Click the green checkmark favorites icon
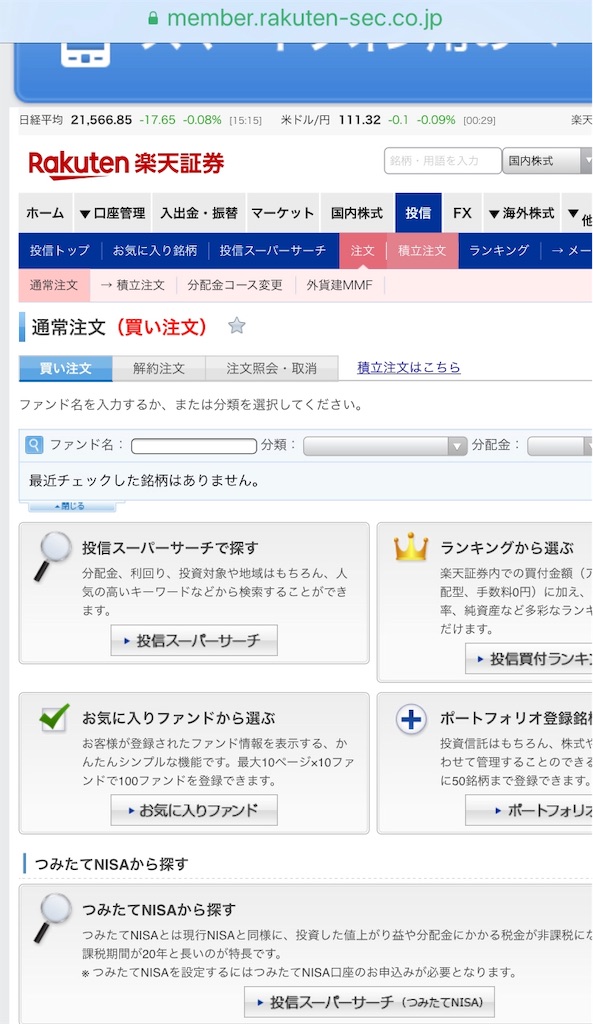Viewport: 593px width, 1024px height. tap(54, 717)
